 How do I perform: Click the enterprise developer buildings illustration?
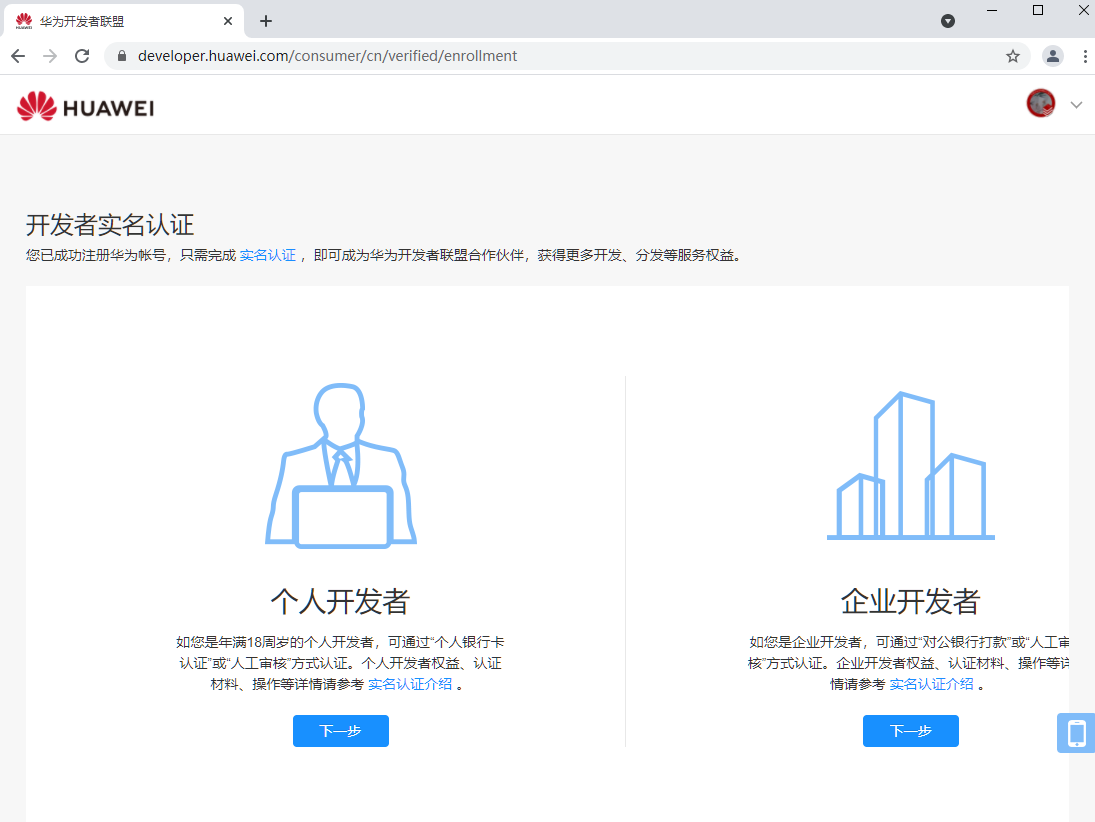[x=911, y=466]
